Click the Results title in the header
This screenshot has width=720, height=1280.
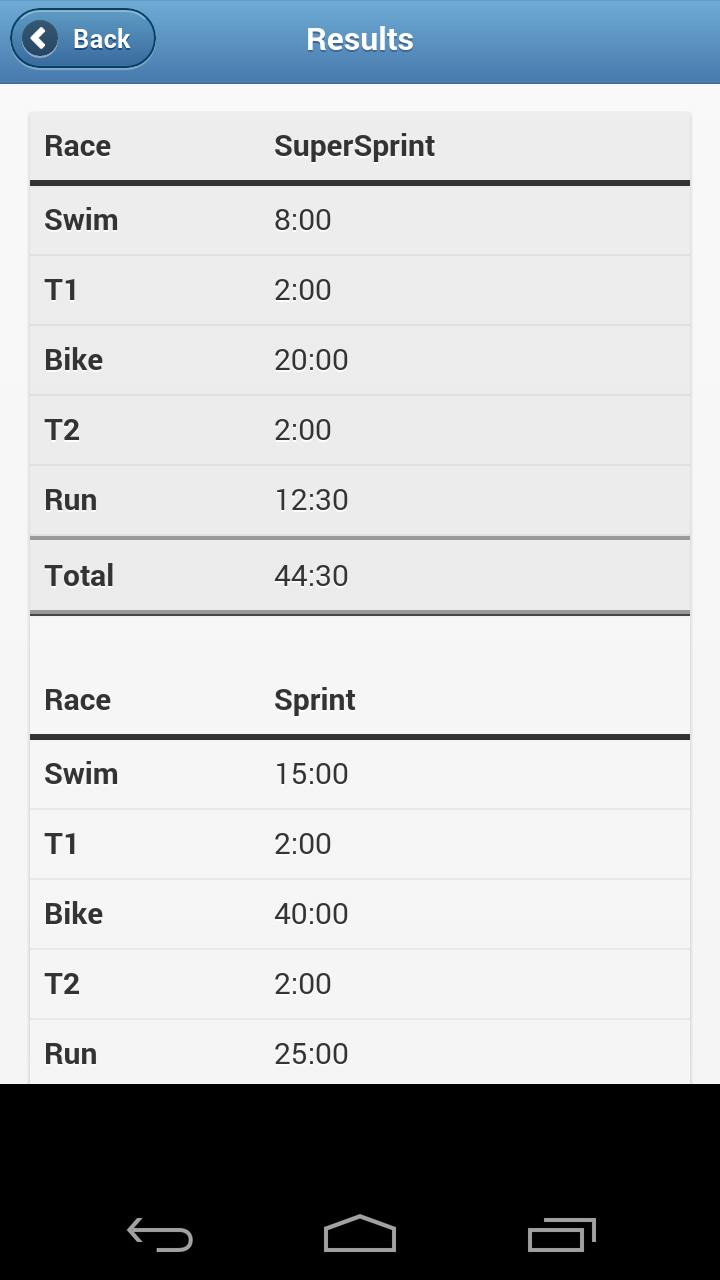[x=360, y=39]
